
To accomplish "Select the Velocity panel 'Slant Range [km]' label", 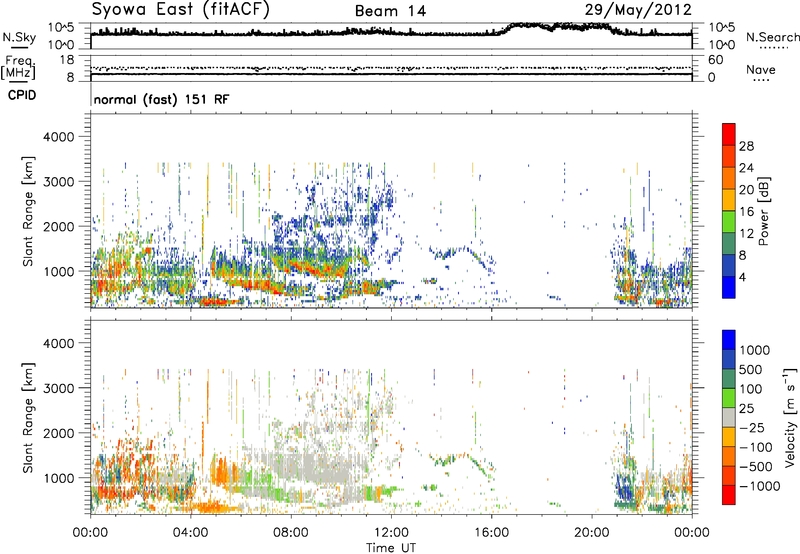I will pyautogui.click(x=28, y=418).
